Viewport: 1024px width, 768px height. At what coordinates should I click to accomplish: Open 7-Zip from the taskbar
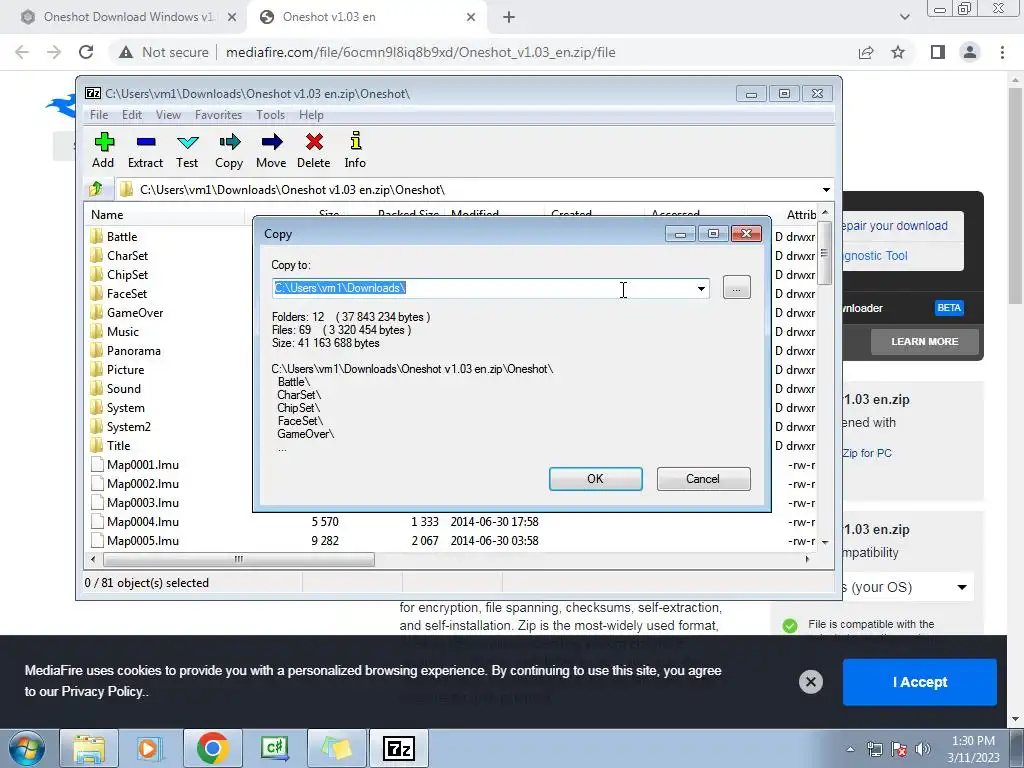(x=399, y=748)
